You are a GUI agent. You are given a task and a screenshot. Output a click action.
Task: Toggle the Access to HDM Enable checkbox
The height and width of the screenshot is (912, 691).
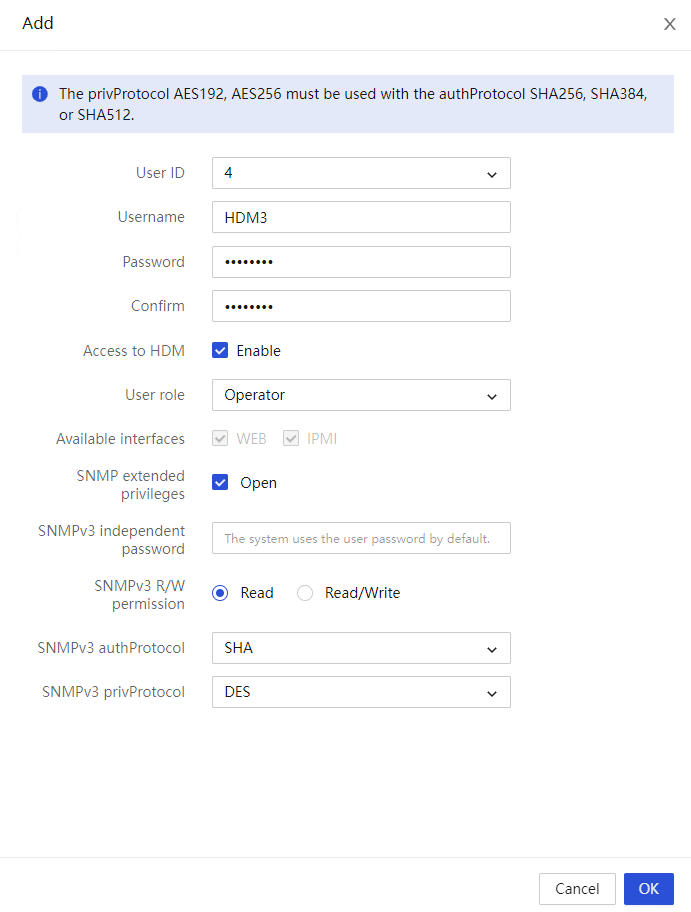coord(220,350)
